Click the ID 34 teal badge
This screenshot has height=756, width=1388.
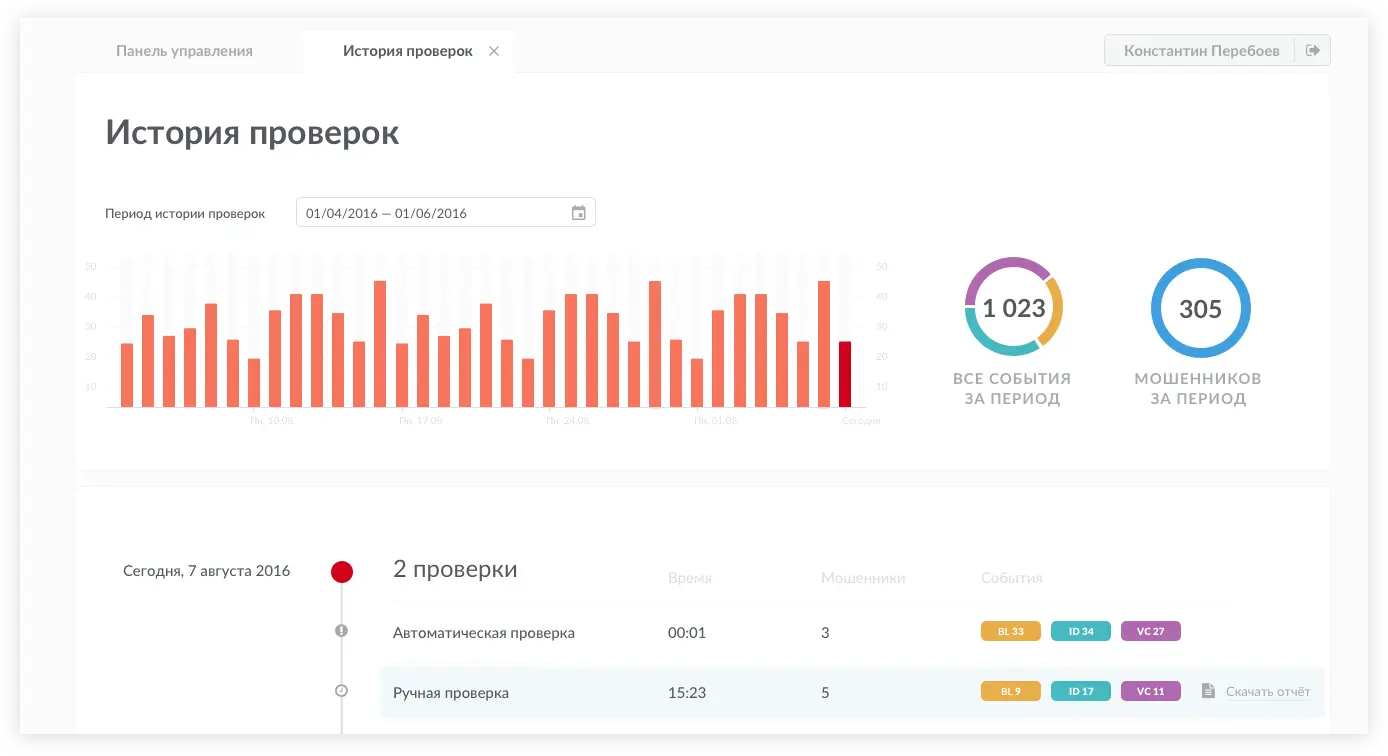point(1081,631)
